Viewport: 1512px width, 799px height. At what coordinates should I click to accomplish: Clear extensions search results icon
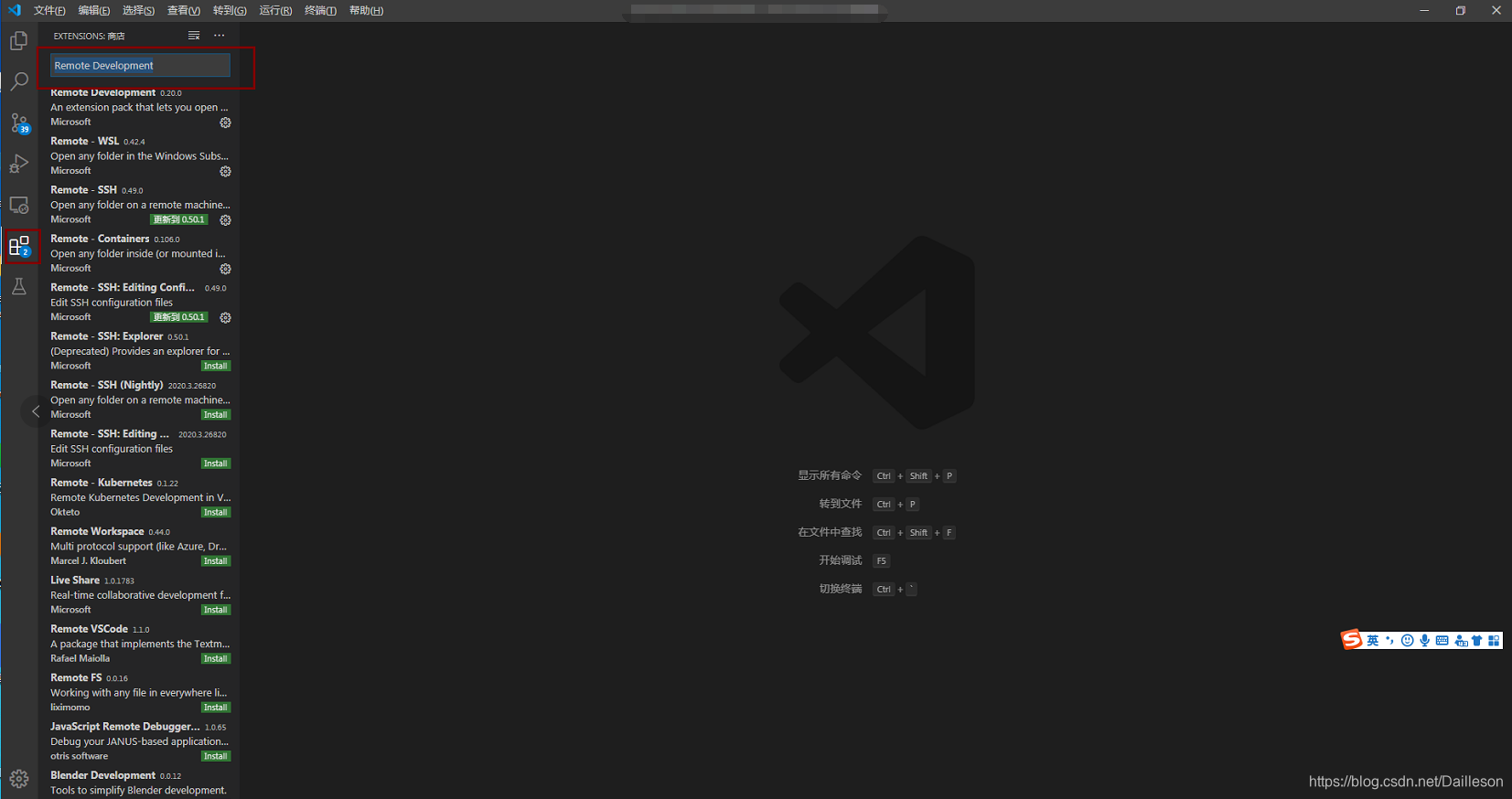(x=194, y=36)
